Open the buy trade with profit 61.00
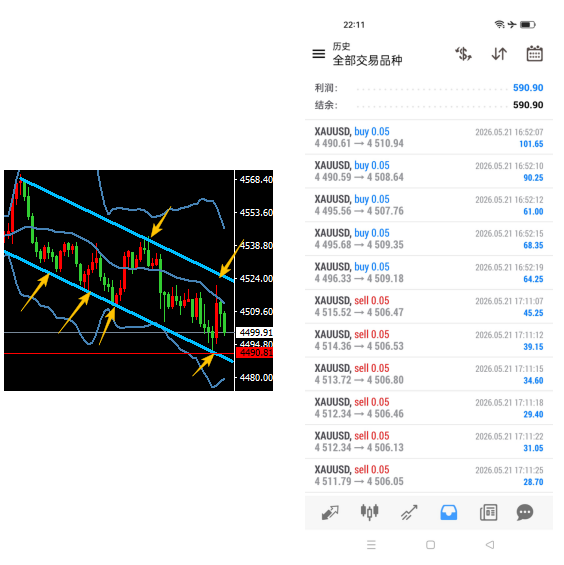Image resolution: width=564 pixels, height=565 pixels. (x=429, y=205)
